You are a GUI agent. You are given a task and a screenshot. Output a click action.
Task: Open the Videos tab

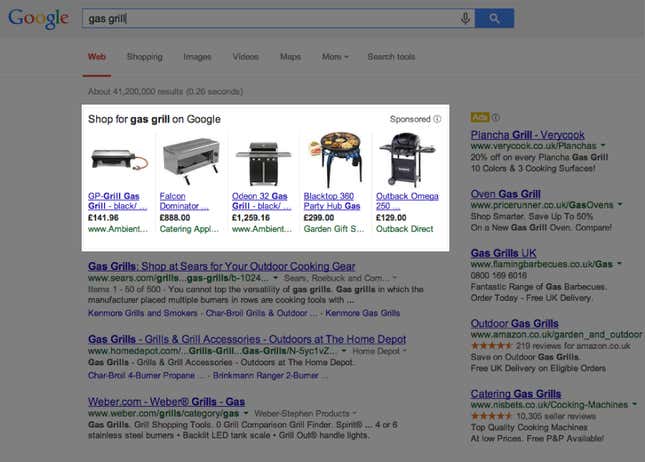pos(246,57)
